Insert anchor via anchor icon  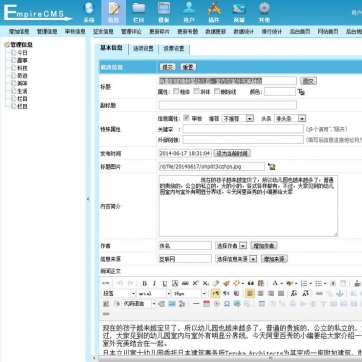pyautogui.click(x=339, y=293)
